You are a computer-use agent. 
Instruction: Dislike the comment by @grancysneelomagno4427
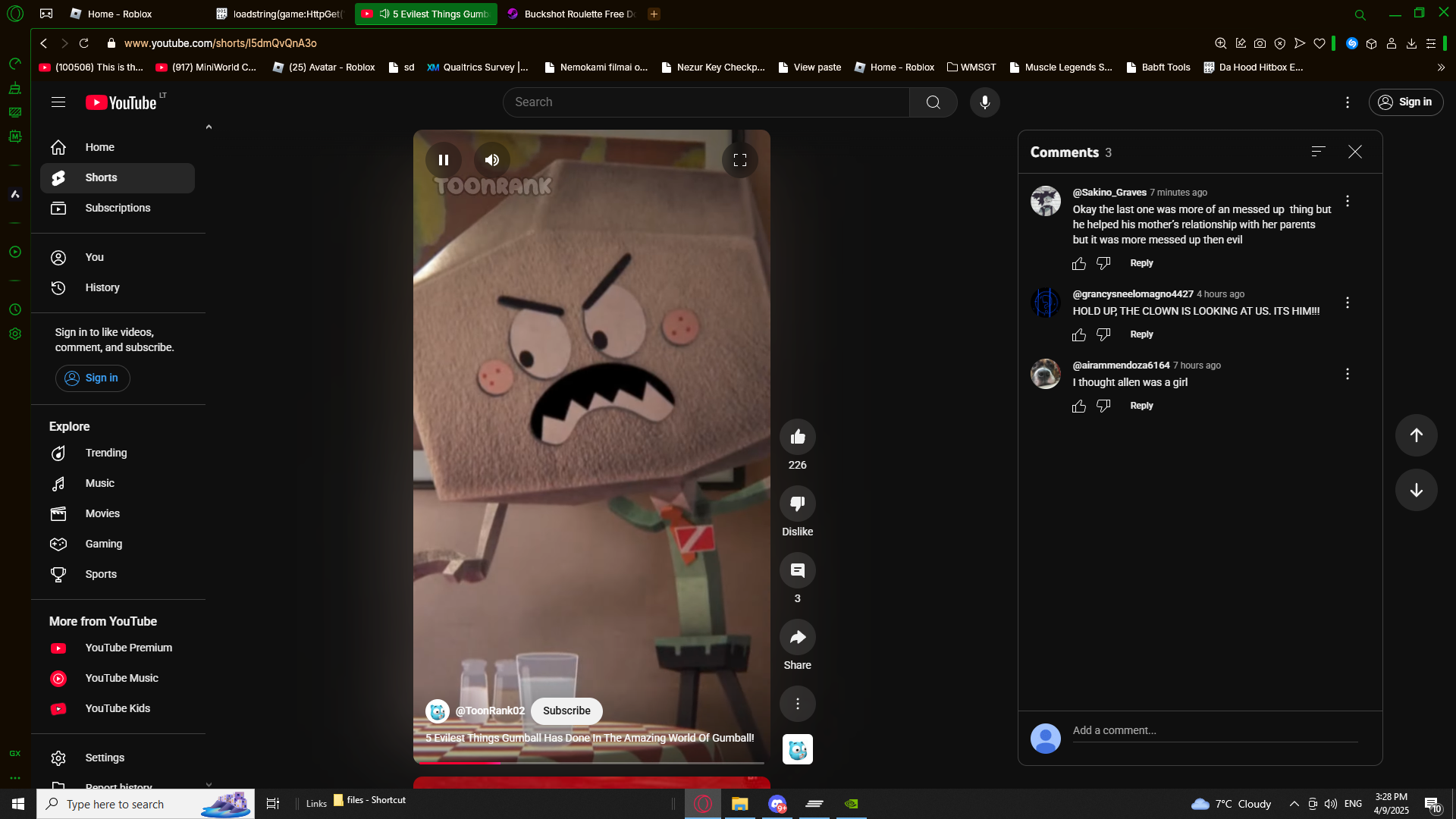click(x=1103, y=334)
